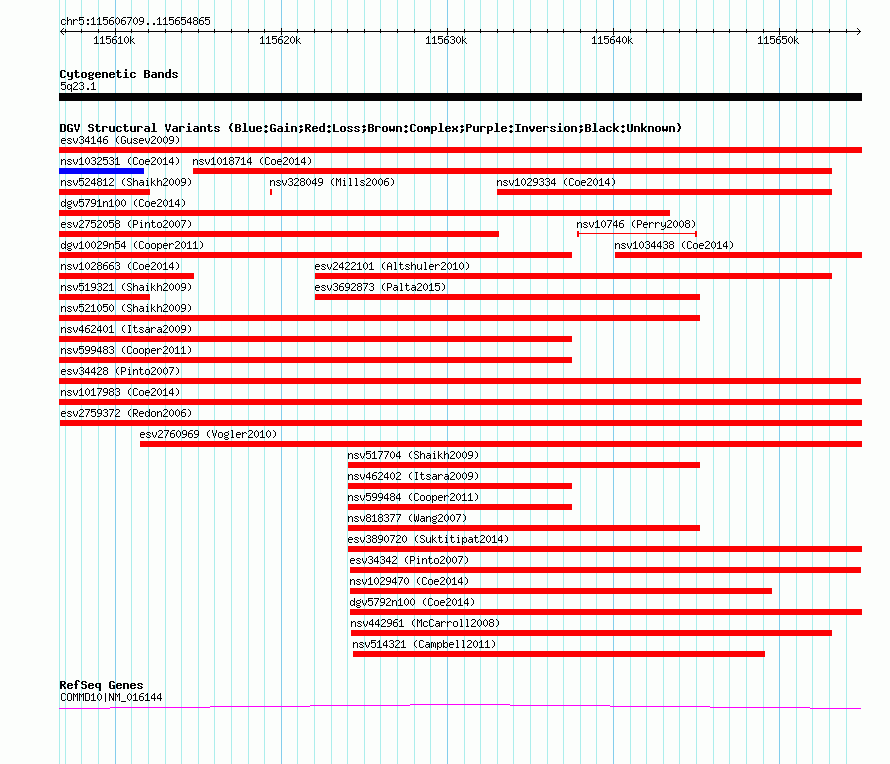Click nsv442961 (McCarroll2008) label

(425, 623)
